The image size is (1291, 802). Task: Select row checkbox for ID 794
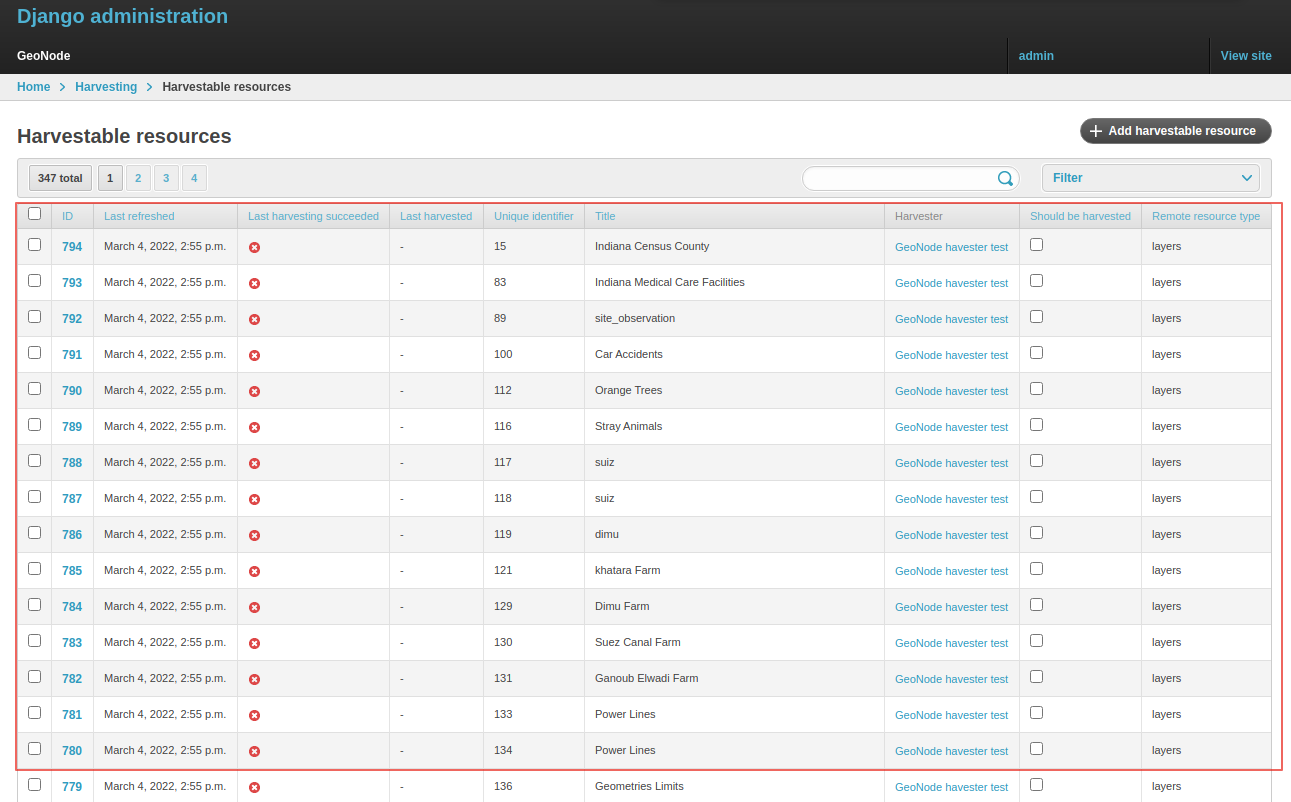pyautogui.click(x=34, y=244)
